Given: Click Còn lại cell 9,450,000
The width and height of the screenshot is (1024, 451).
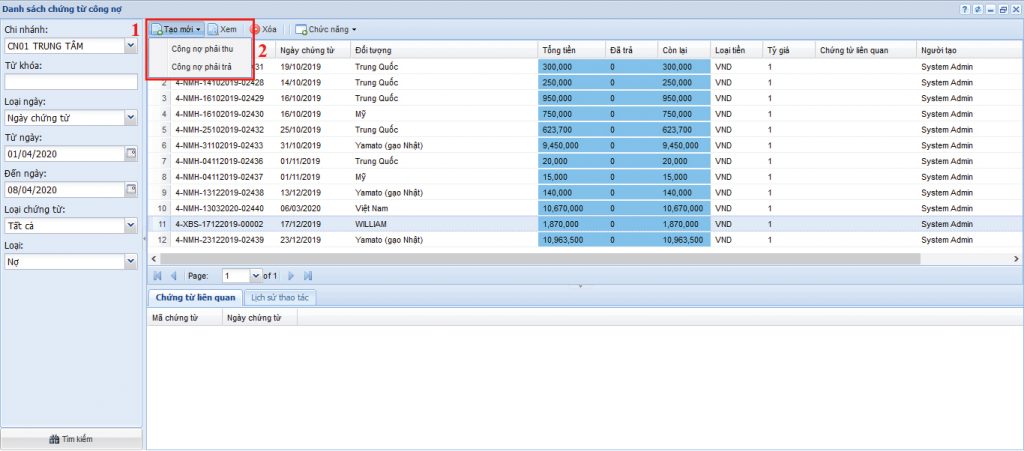Looking at the screenshot, I should pyautogui.click(x=683, y=146).
